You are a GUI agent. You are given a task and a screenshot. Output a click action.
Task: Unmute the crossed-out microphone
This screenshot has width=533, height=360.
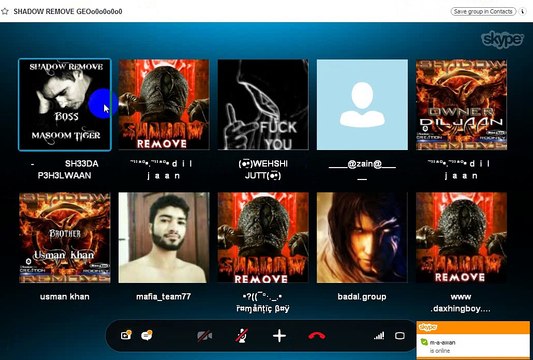coord(242,336)
